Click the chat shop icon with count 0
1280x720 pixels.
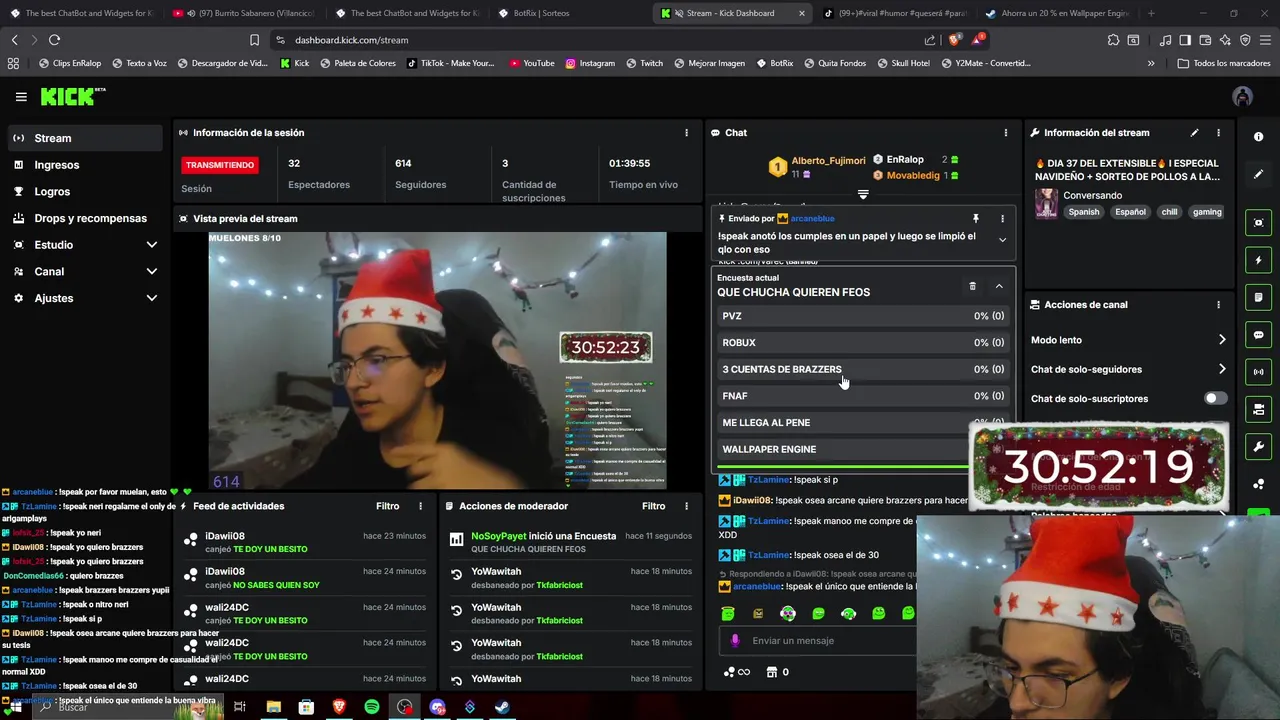pyautogui.click(x=778, y=672)
